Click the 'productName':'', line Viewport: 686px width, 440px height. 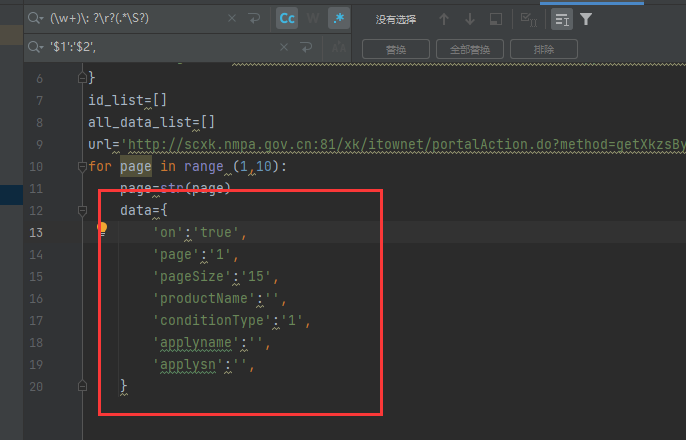[x=219, y=299]
